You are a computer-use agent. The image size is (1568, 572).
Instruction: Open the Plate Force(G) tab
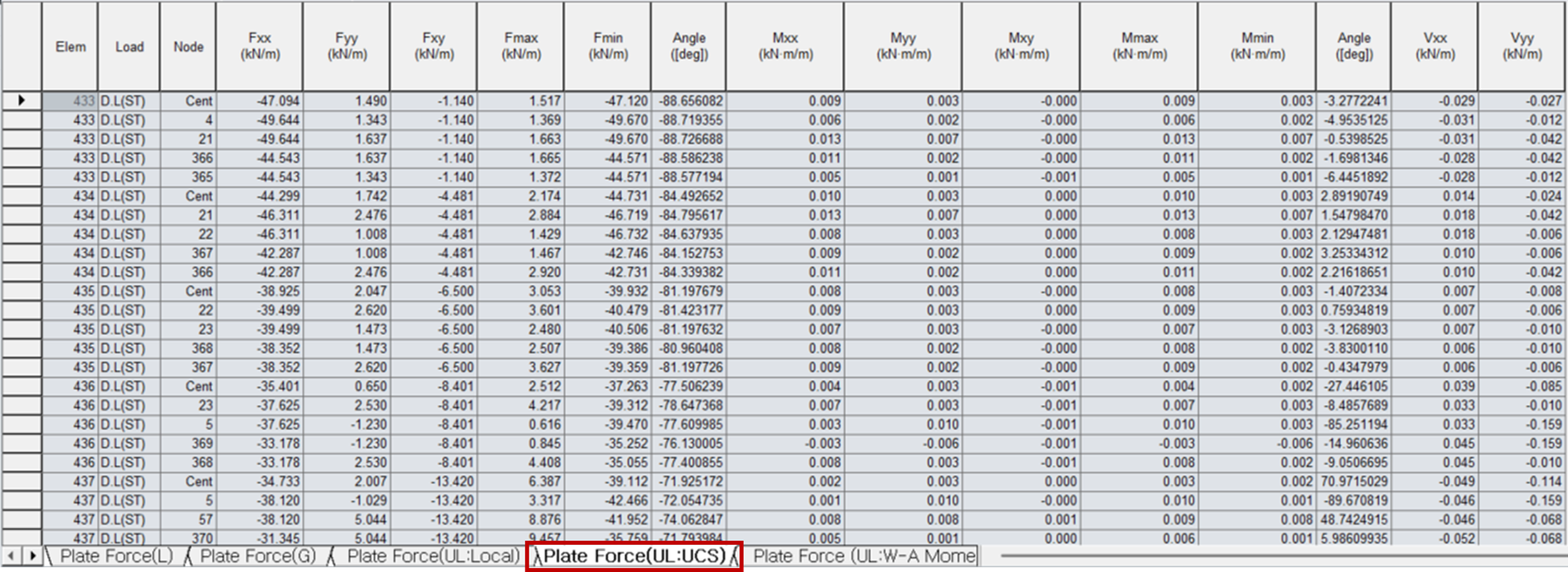[257, 556]
